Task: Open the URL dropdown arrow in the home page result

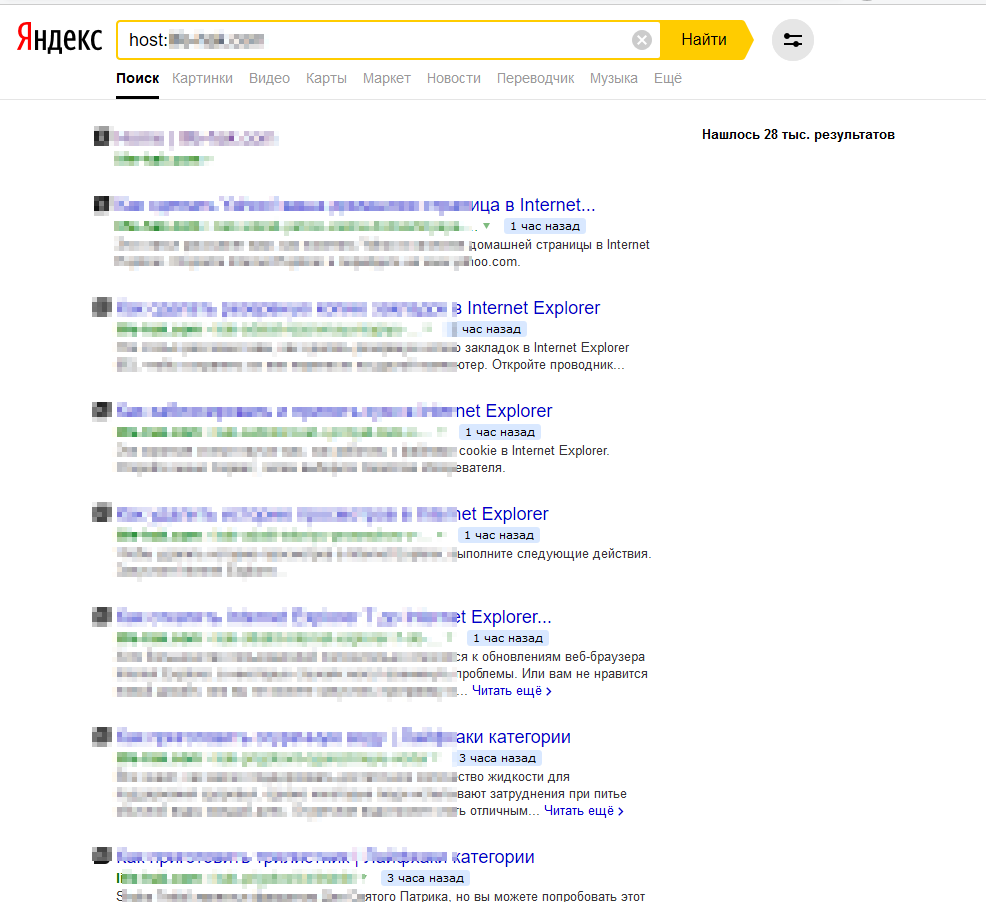Action: click(x=487, y=226)
